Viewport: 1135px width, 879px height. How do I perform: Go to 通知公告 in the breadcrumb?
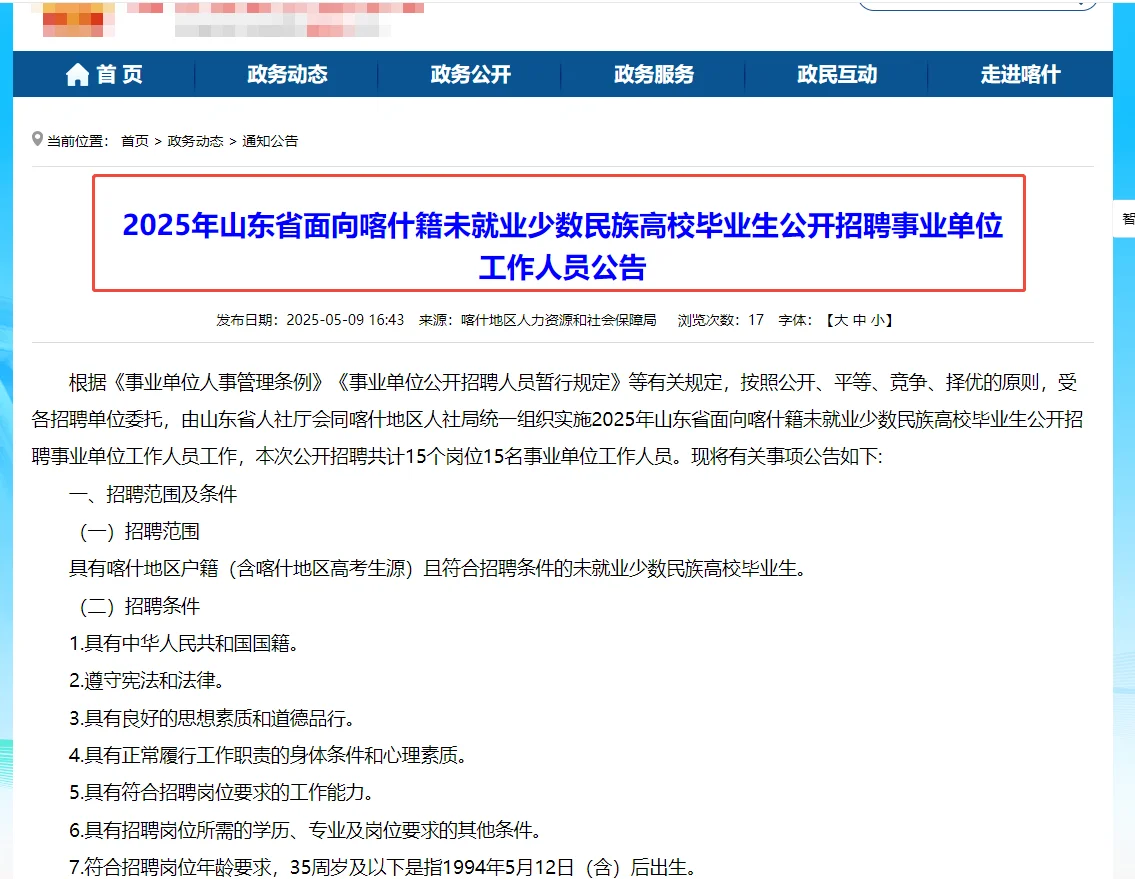270,141
